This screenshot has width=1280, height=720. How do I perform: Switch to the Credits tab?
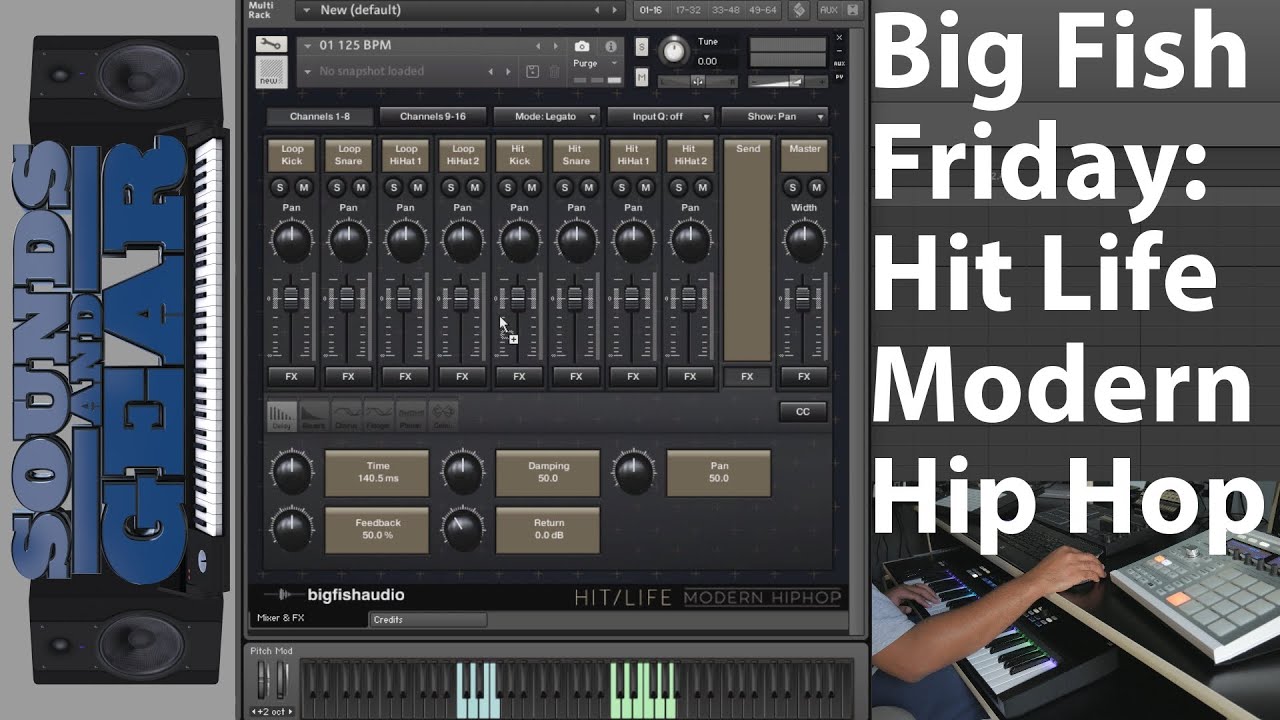pyautogui.click(x=428, y=620)
